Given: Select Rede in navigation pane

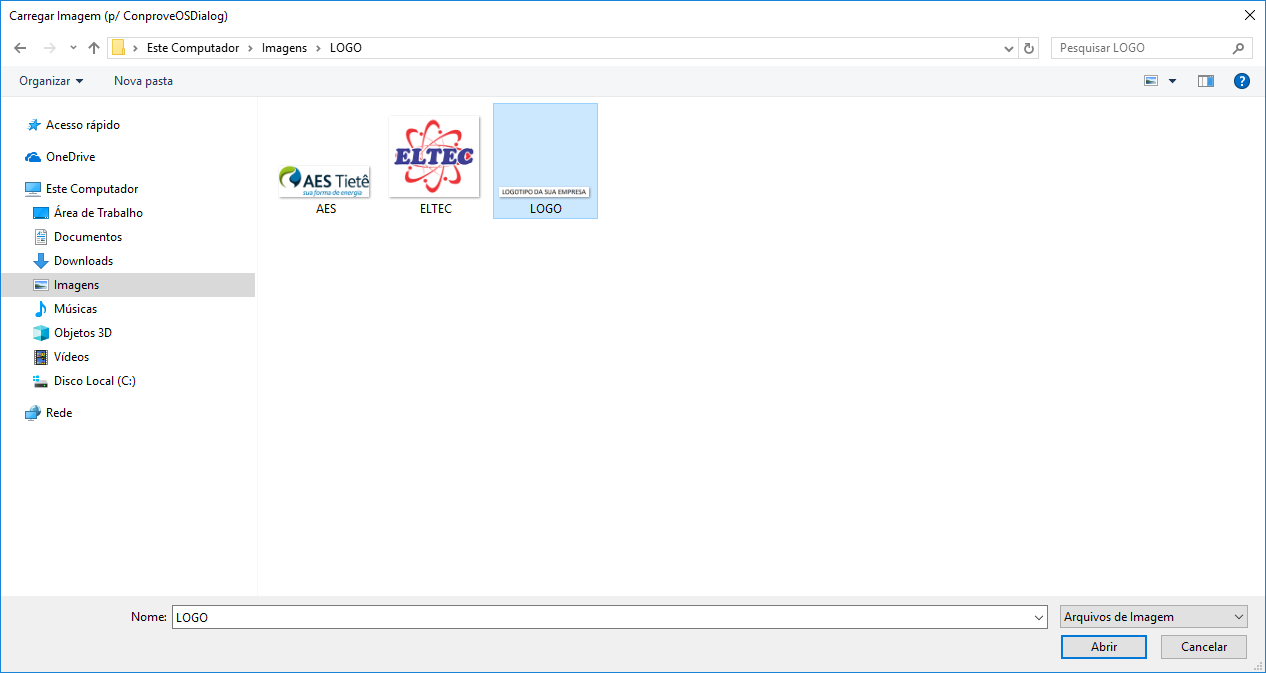Looking at the screenshot, I should [x=59, y=413].
